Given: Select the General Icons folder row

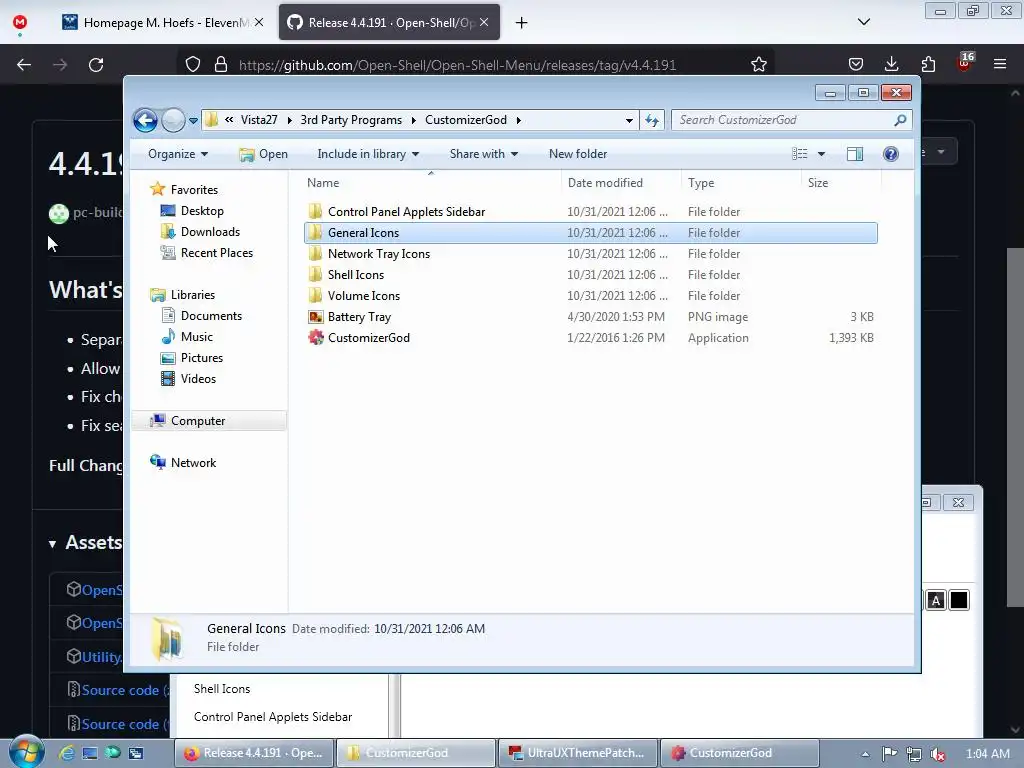Looking at the screenshot, I should pyautogui.click(x=591, y=233).
